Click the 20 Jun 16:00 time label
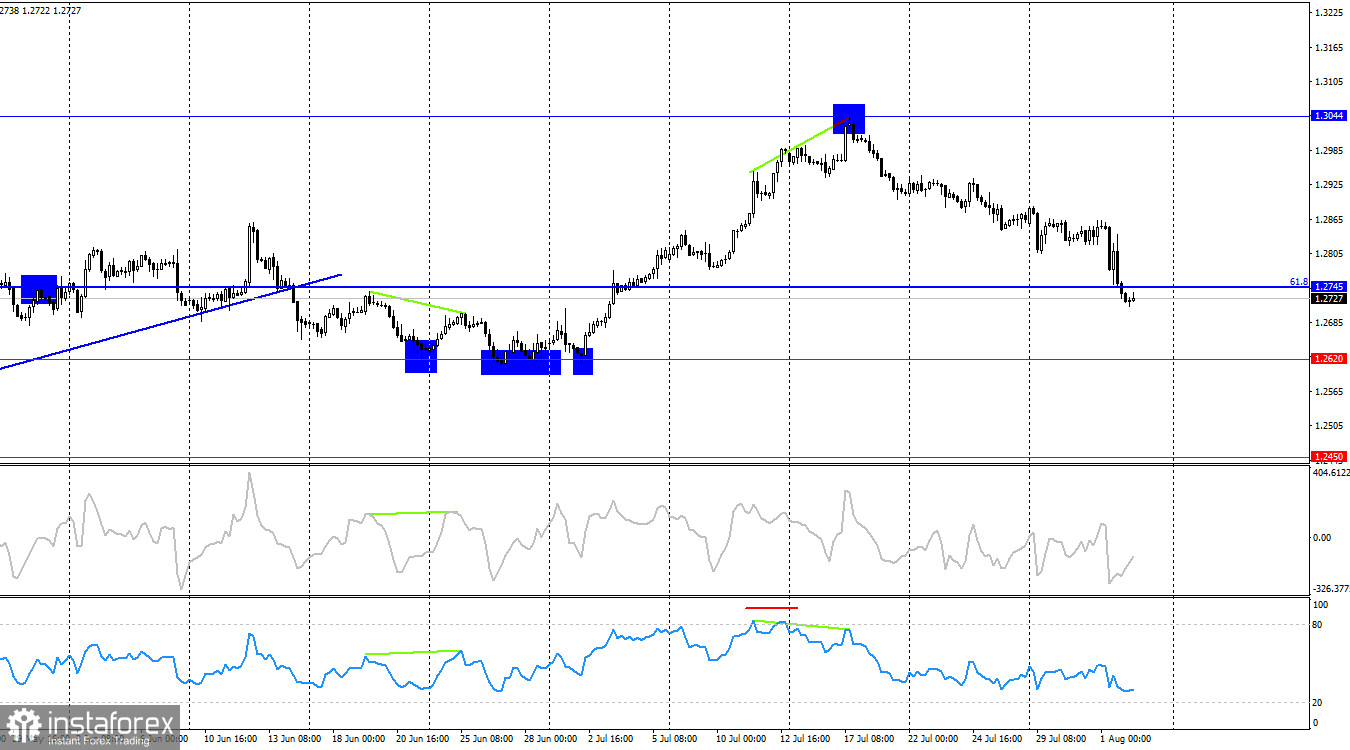This screenshot has width=1350, height=750. (422, 739)
